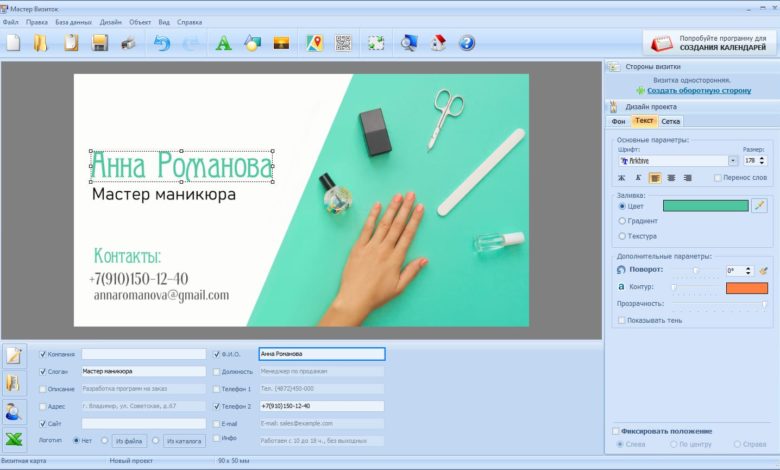Image resolution: width=780 pixels, height=470 pixels.
Task: Enable the Показывать тень checkbox
Action: [x=622, y=320]
